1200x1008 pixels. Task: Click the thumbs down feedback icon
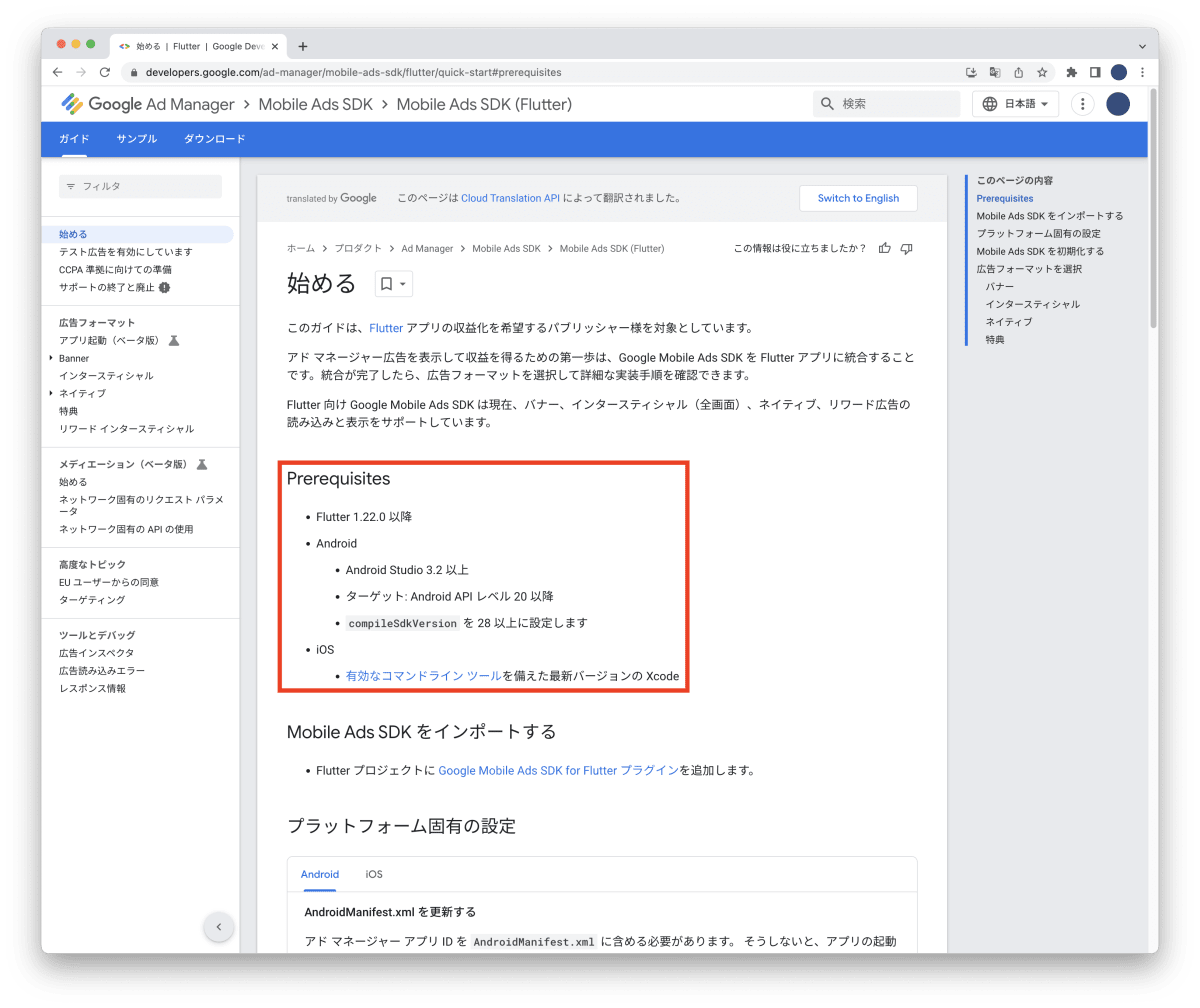[907, 248]
